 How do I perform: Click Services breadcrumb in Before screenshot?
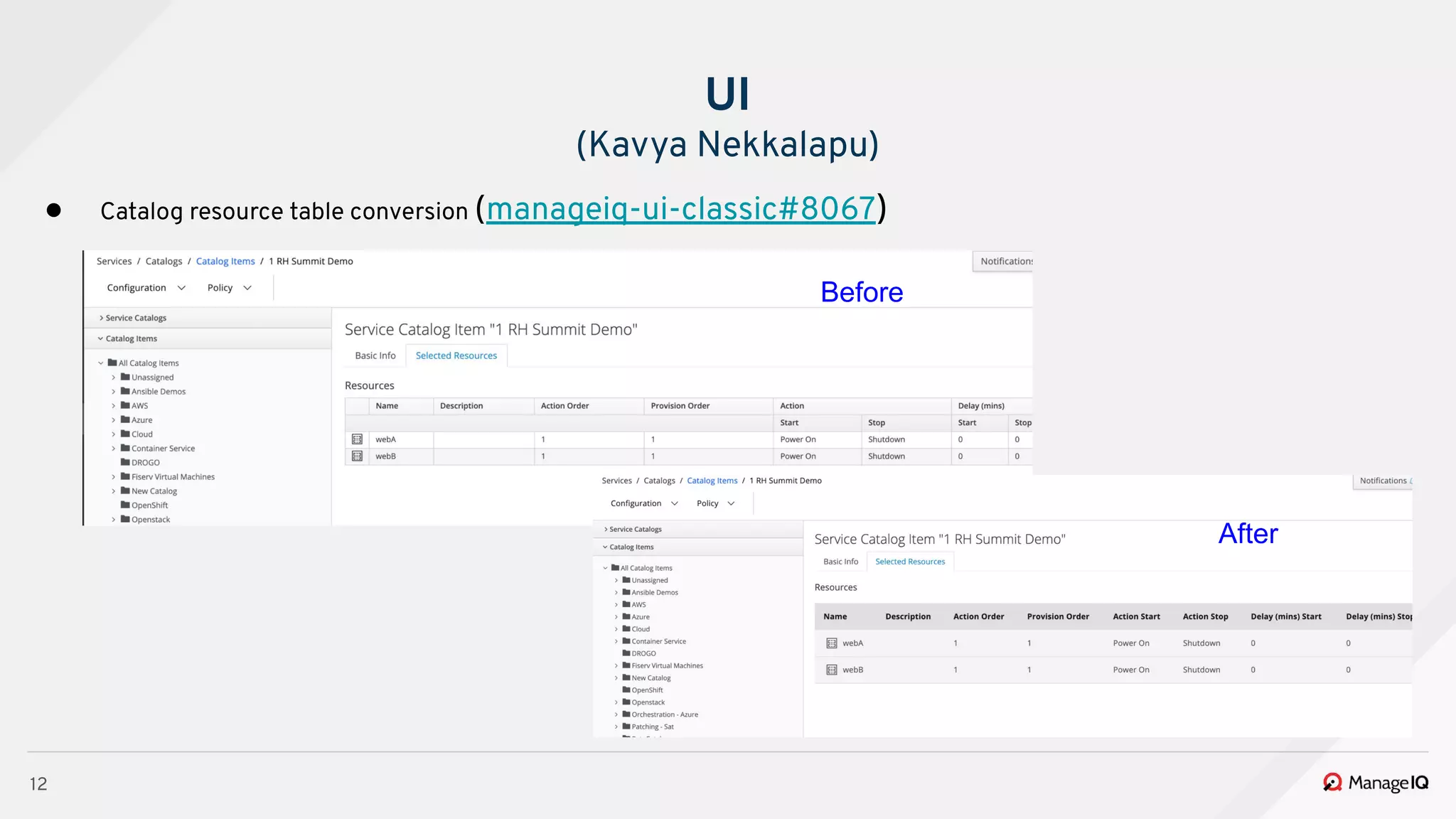click(114, 261)
